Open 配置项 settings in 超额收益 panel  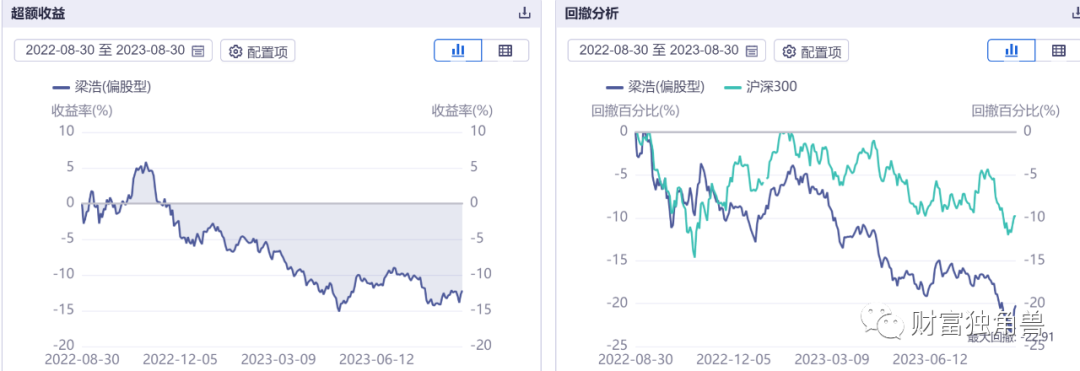pos(258,51)
